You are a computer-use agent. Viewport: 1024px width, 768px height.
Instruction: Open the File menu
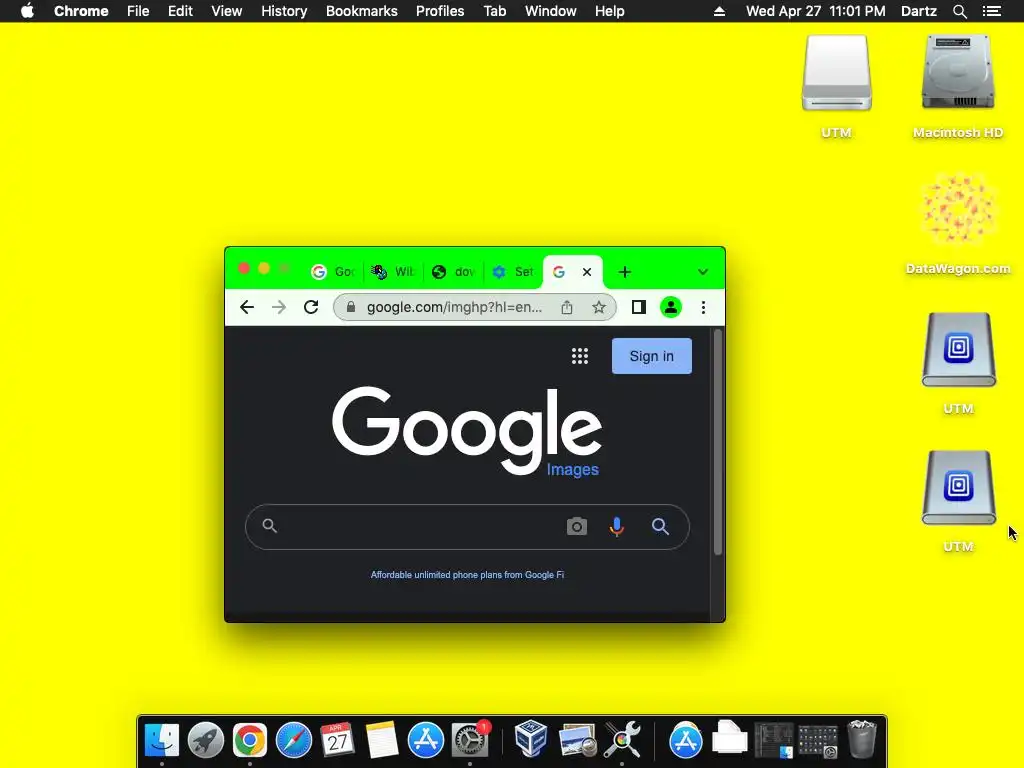[x=138, y=11]
